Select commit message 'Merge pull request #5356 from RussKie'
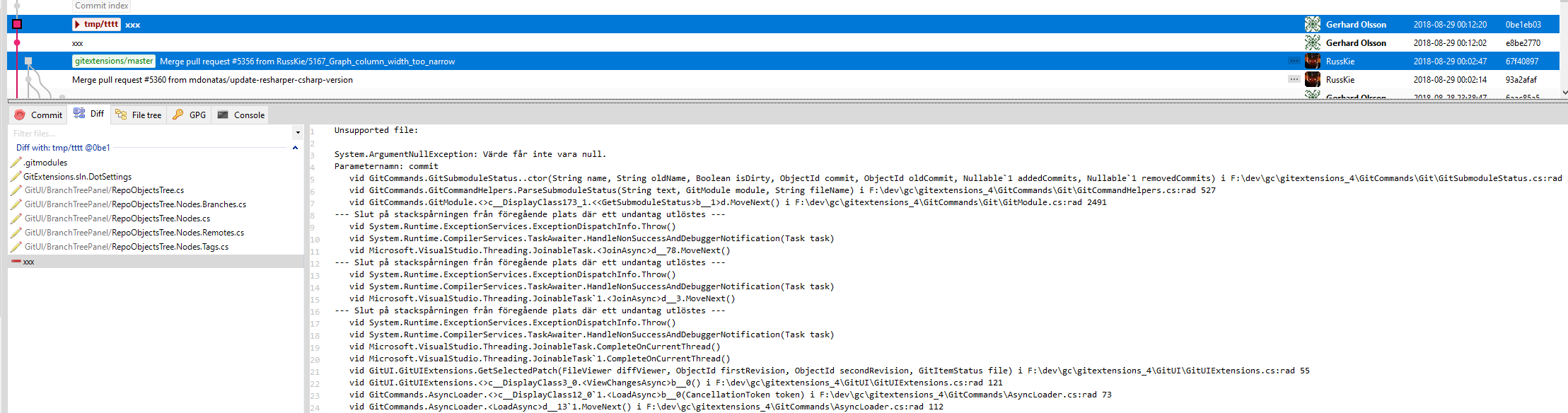The image size is (1568, 413). 308,62
